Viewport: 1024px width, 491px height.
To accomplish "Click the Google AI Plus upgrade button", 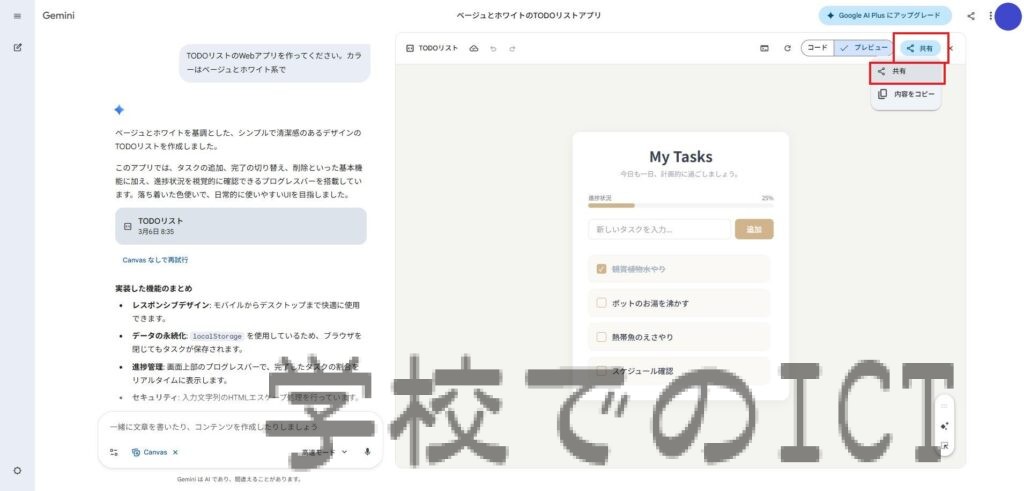I will click(x=884, y=16).
